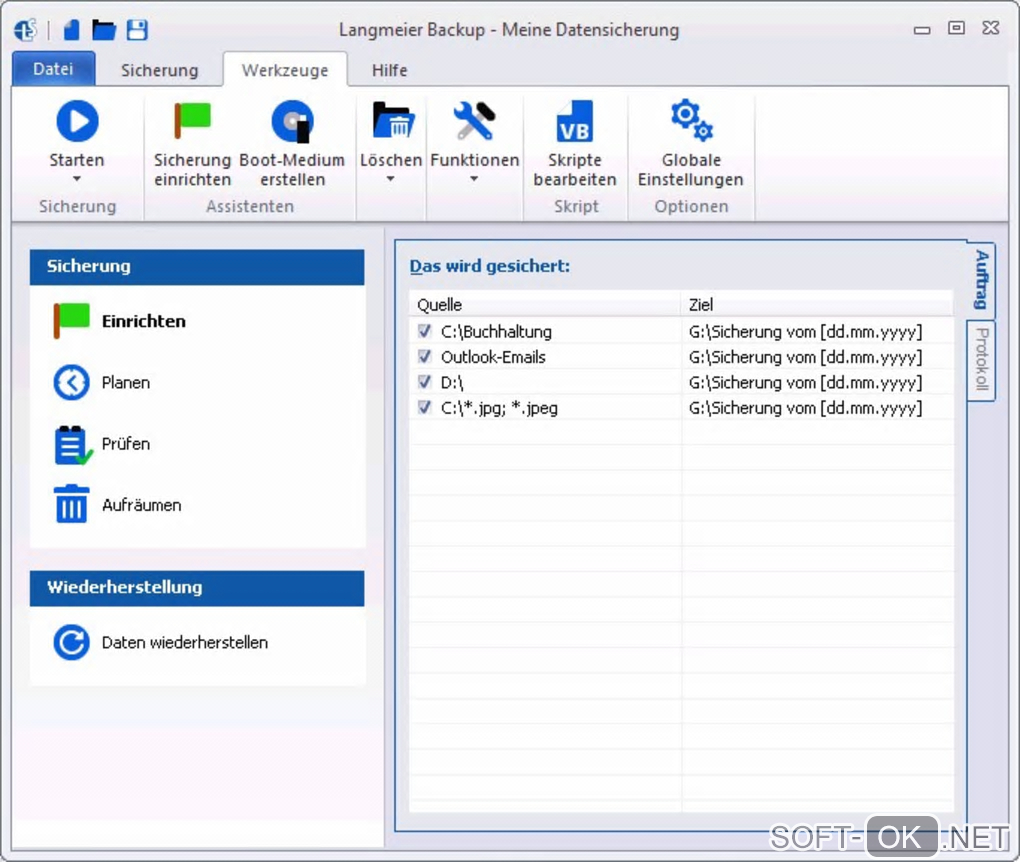Click the Daten wiederherstellen restore icon
1020x862 pixels.
(x=71, y=643)
